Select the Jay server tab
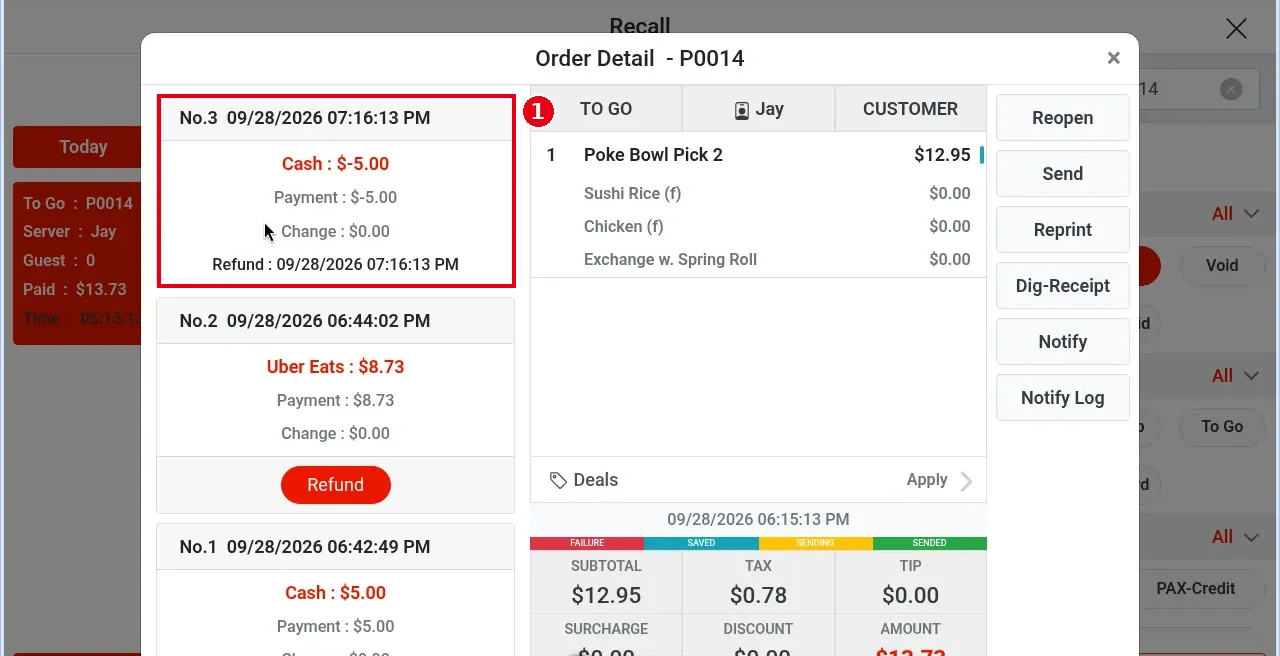This screenshot has width=1280, height=656. click(x=758, y=109)
